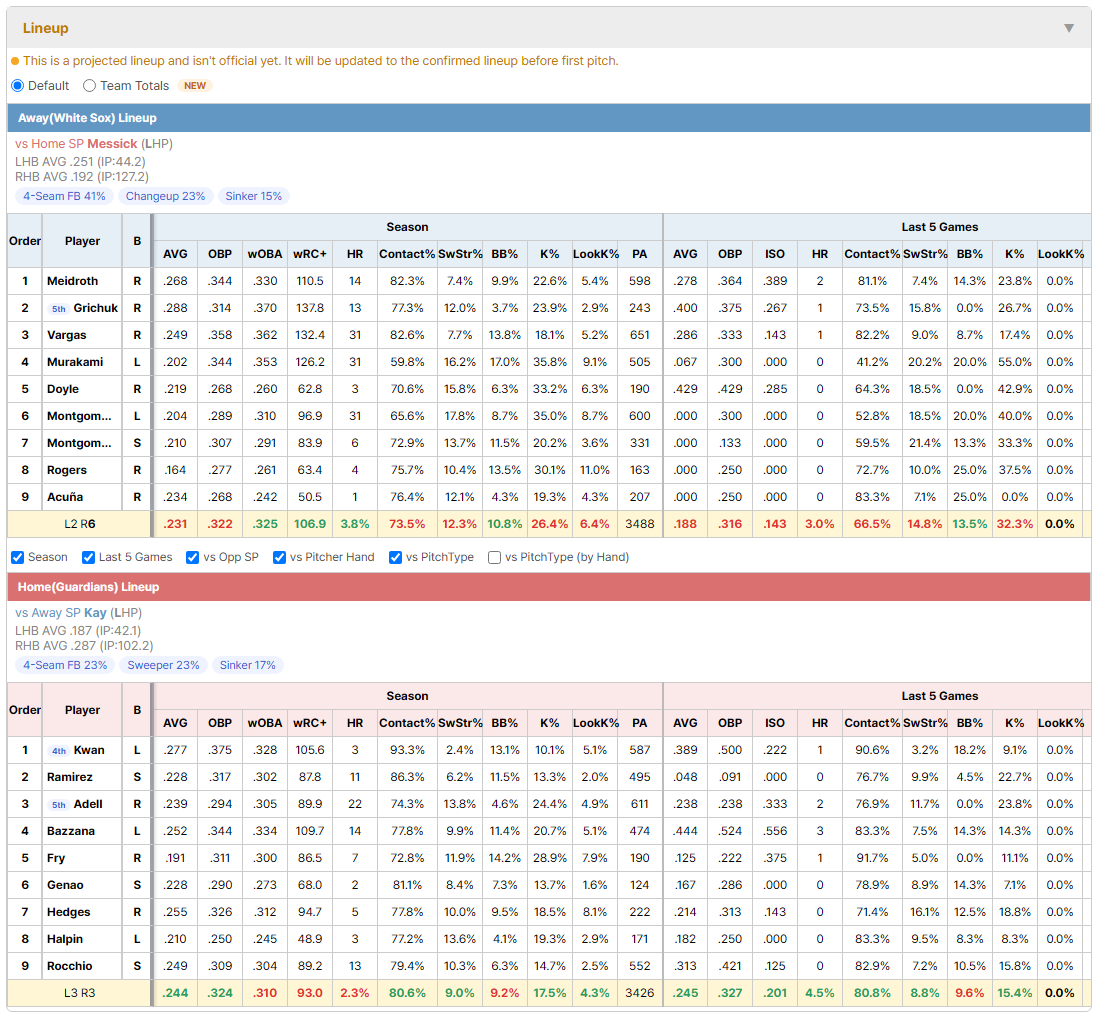Click player Bazzana's name
The image size is (1098, 1018).
pyautogui.click(x=71, y=831)
